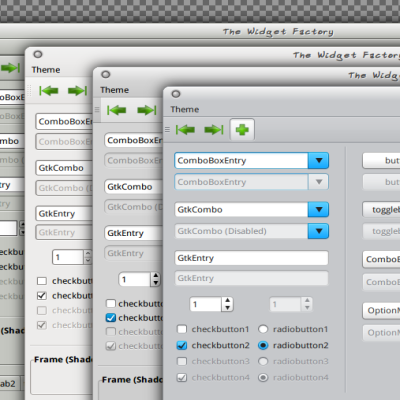Click the back arrow in the window with a black checkmark checkbox
400x400 pixels.
coord(49,90)
